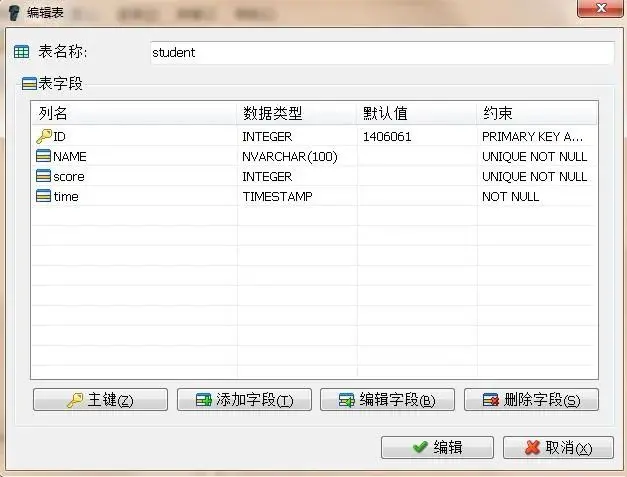Click the 数据类型 column header
Viewport: 627px width, 477px height.
click(x=297, y=113)
